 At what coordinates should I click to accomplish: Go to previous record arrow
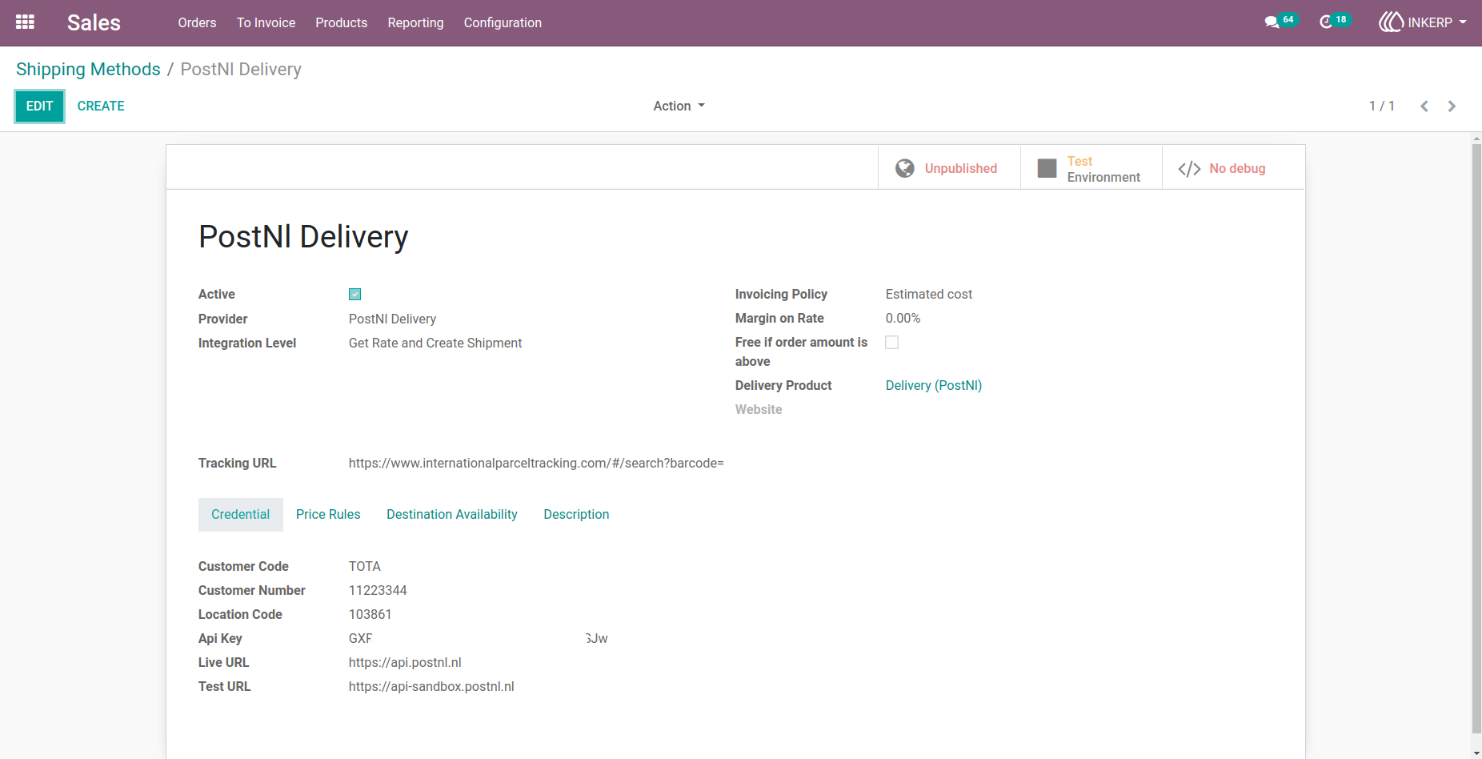pos(1424,106)
